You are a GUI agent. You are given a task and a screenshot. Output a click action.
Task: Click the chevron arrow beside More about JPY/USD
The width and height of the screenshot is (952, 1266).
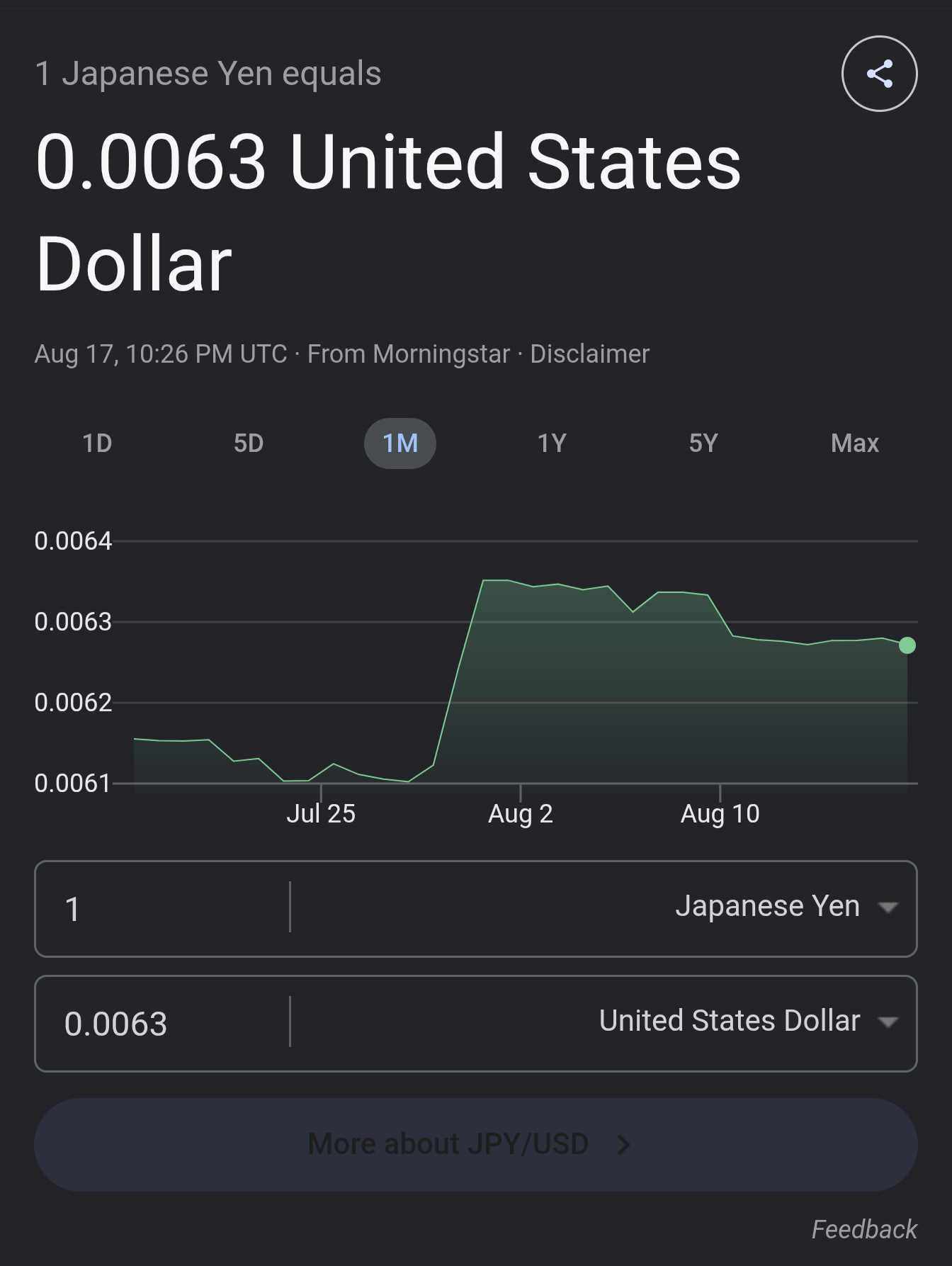623,1144
